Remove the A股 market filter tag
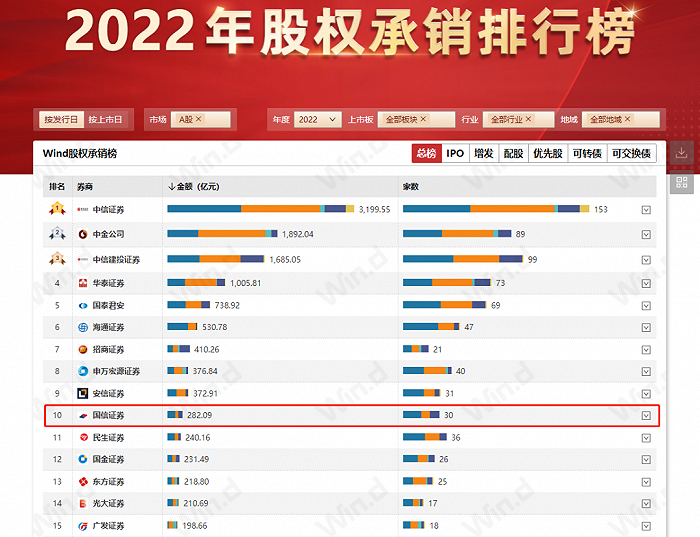The width and height of the screenshot is (700, 537). (199, 119)
